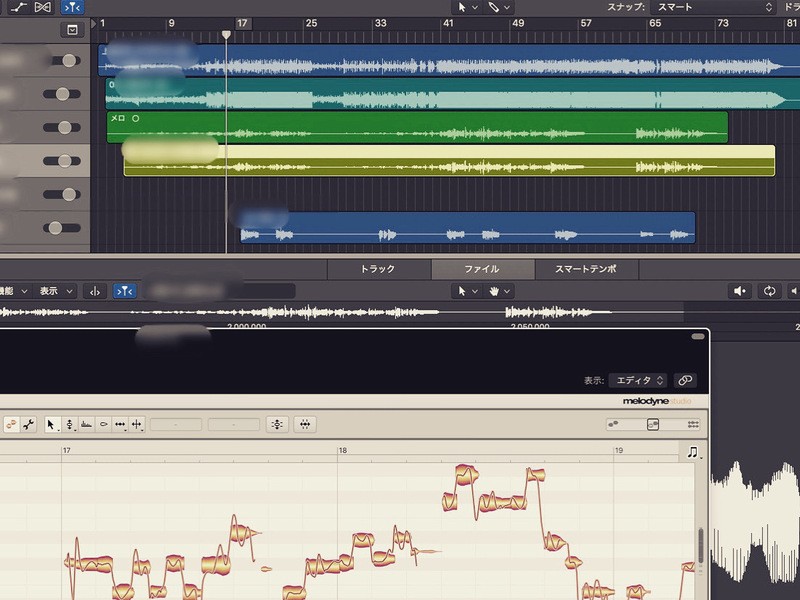Open the 表示 エディタ dropdown in Melodyne
This screenshot has width=800, height=600.
(x=638, y=380)
